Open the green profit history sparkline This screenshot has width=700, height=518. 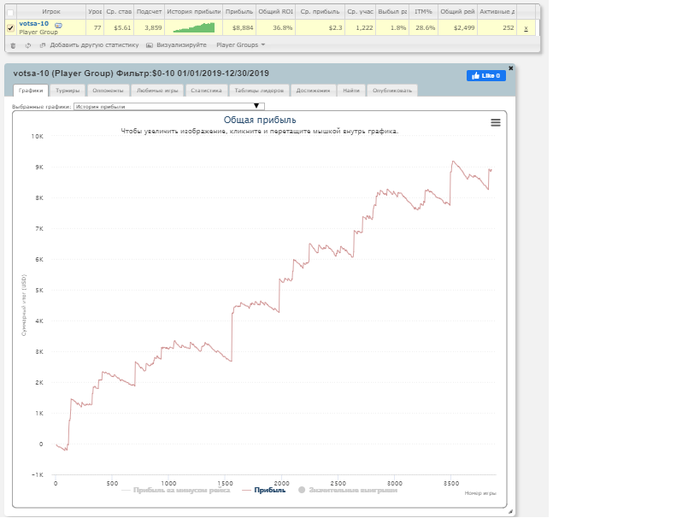194,28
